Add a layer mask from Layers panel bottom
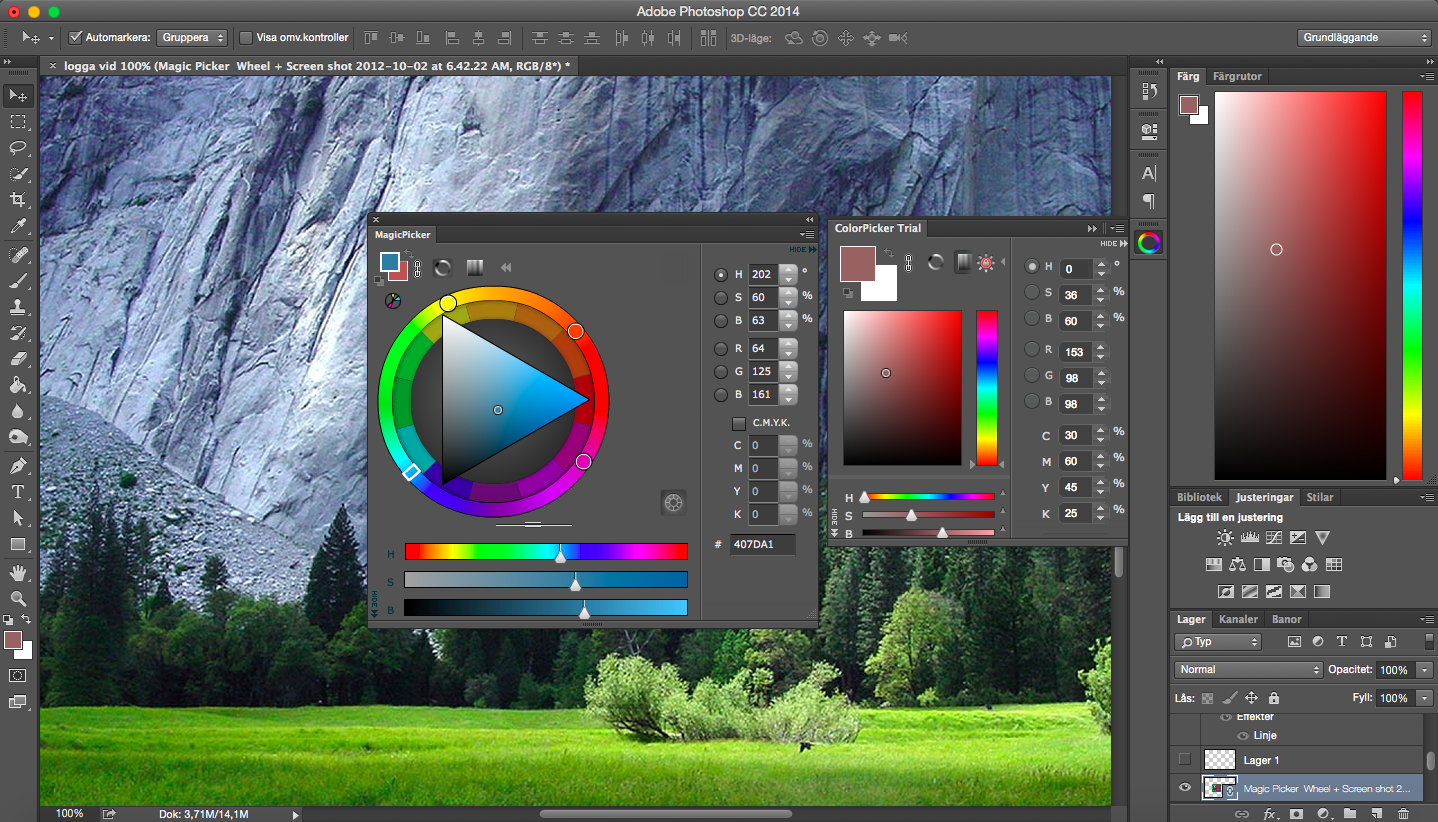Viewport: 1438px width, 822px height. 1296,814
